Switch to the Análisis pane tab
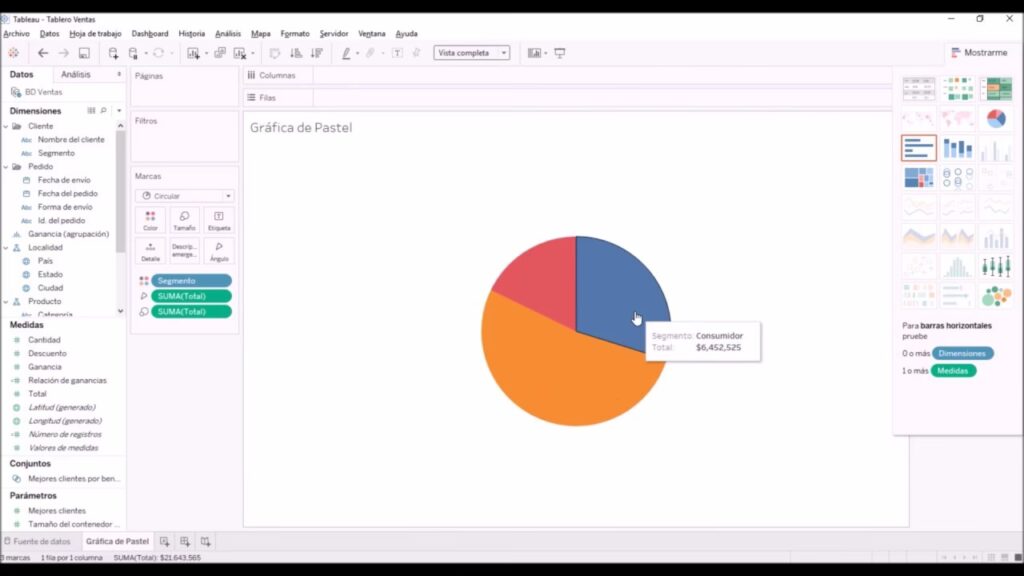Viewport: 1024px width, 576px height. tap(76, 74)
